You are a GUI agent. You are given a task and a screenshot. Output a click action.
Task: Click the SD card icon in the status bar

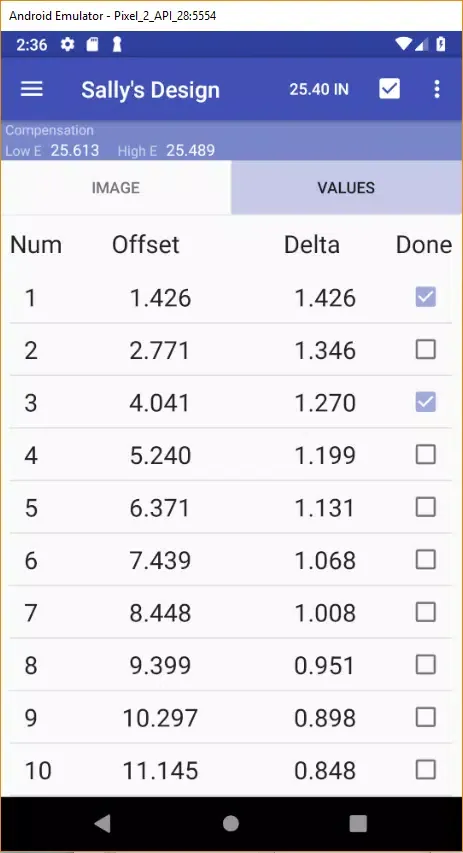tap(93, 45)
